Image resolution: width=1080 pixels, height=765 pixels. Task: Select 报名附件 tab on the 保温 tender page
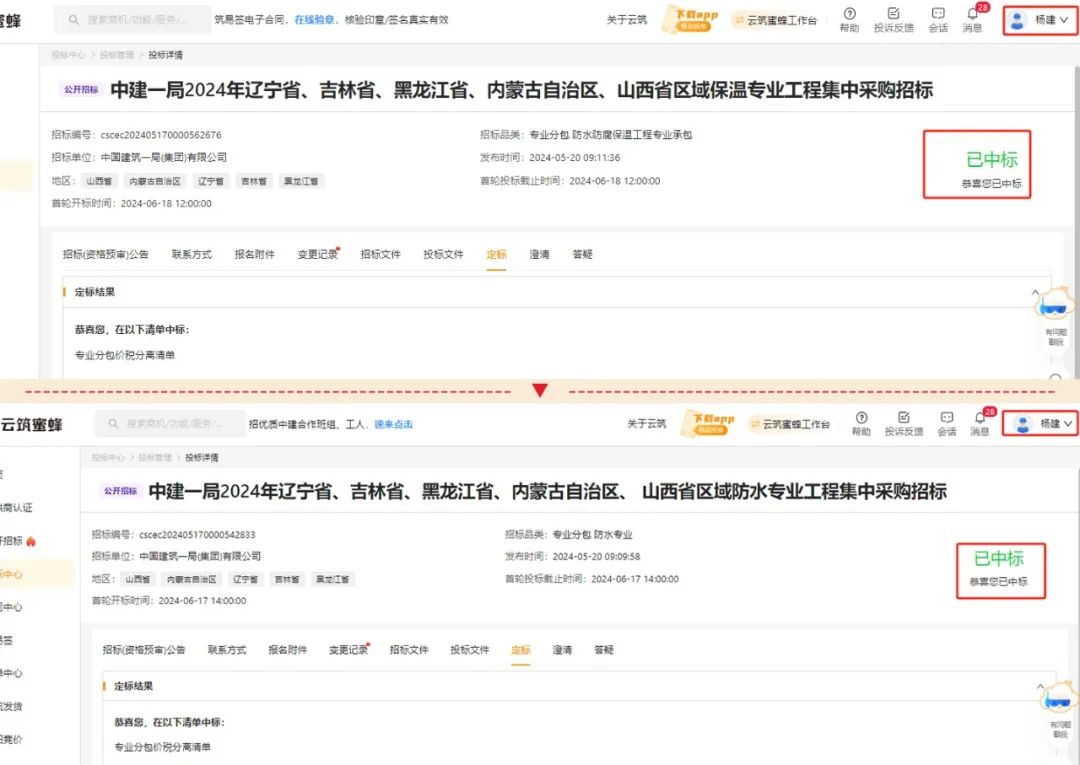[x=255, y=255]
